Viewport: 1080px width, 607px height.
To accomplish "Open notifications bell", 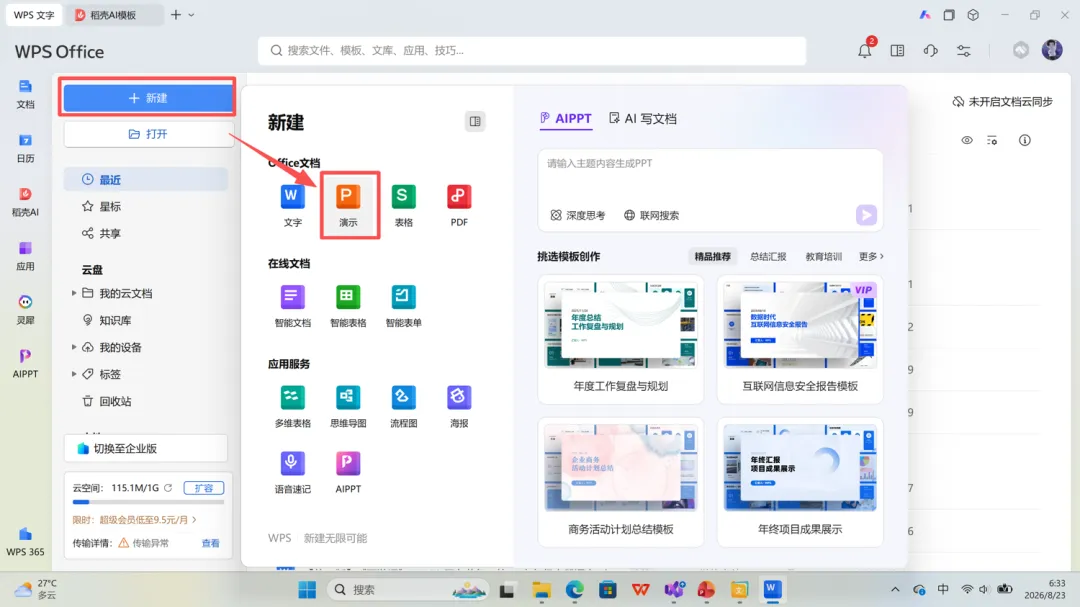I will 864,50.
